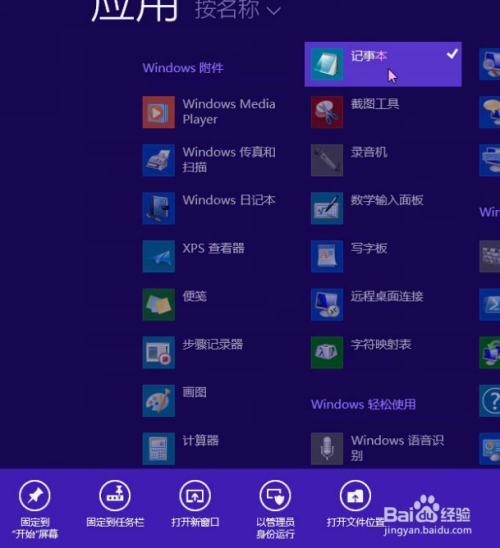Select the "XPS 查看器" label
Image resolution: width=500 pixels, height=548 pixels.
(213, 248)
